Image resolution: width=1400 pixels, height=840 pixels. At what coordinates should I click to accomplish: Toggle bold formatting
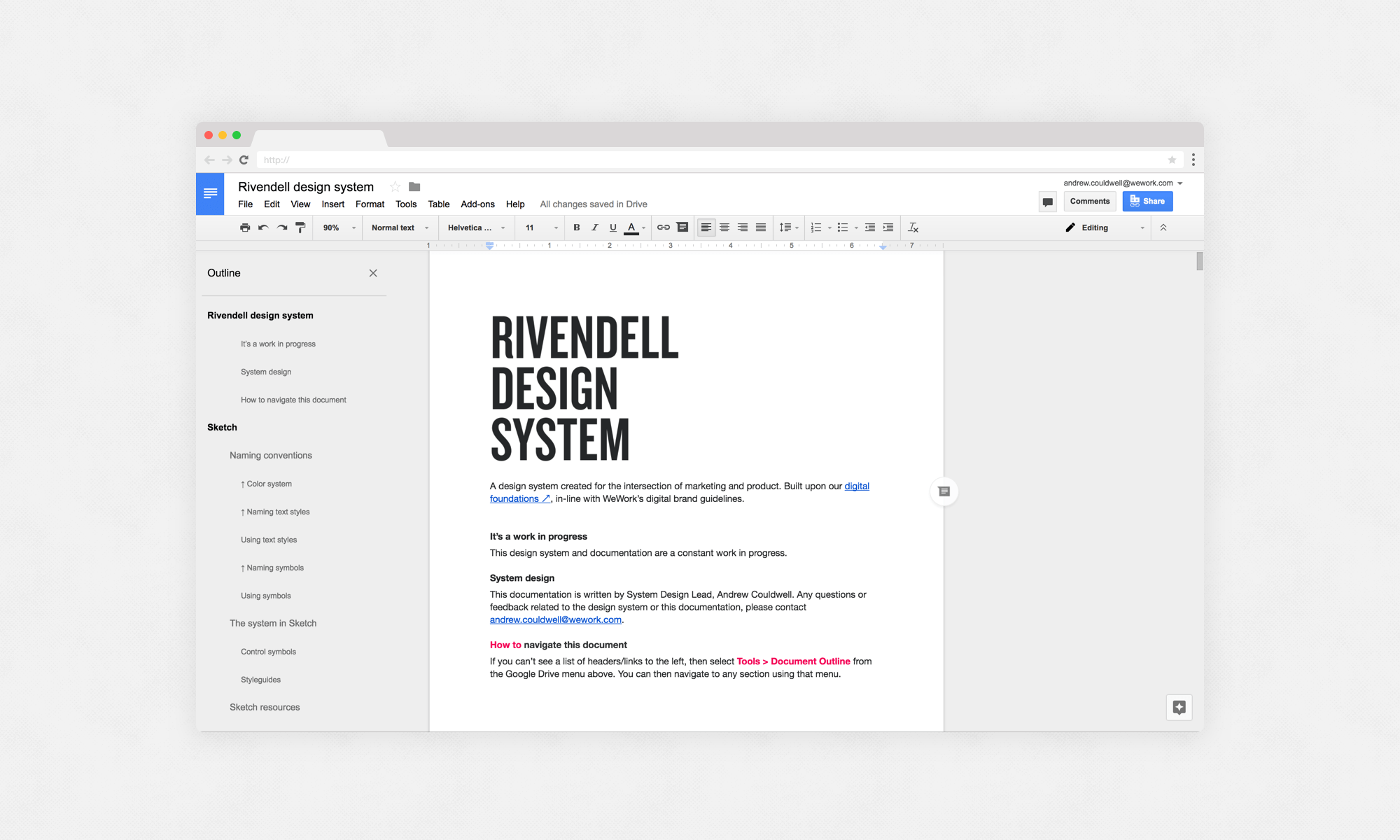[x=576, y=227]
